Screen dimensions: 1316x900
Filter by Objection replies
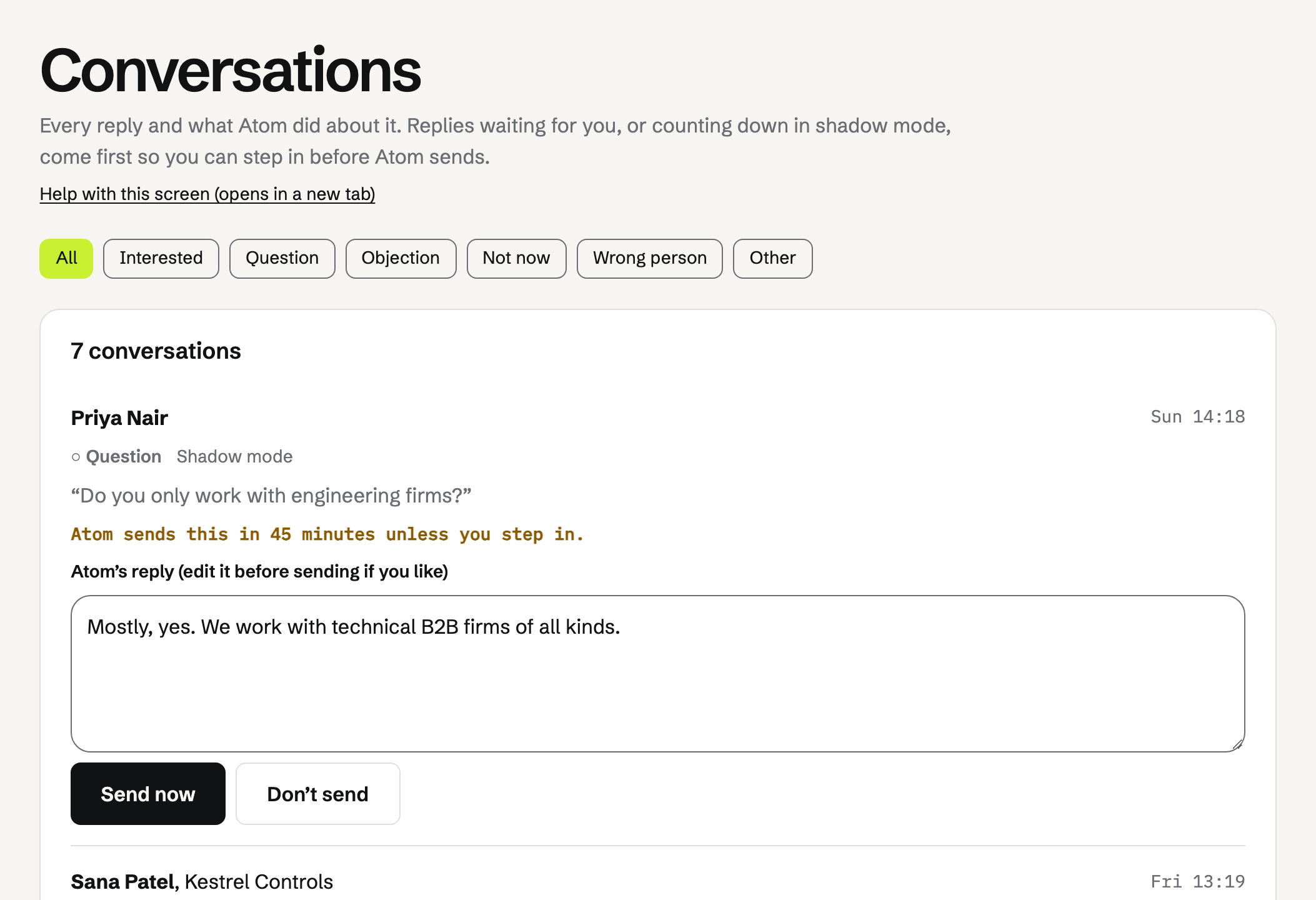[401, 258]
